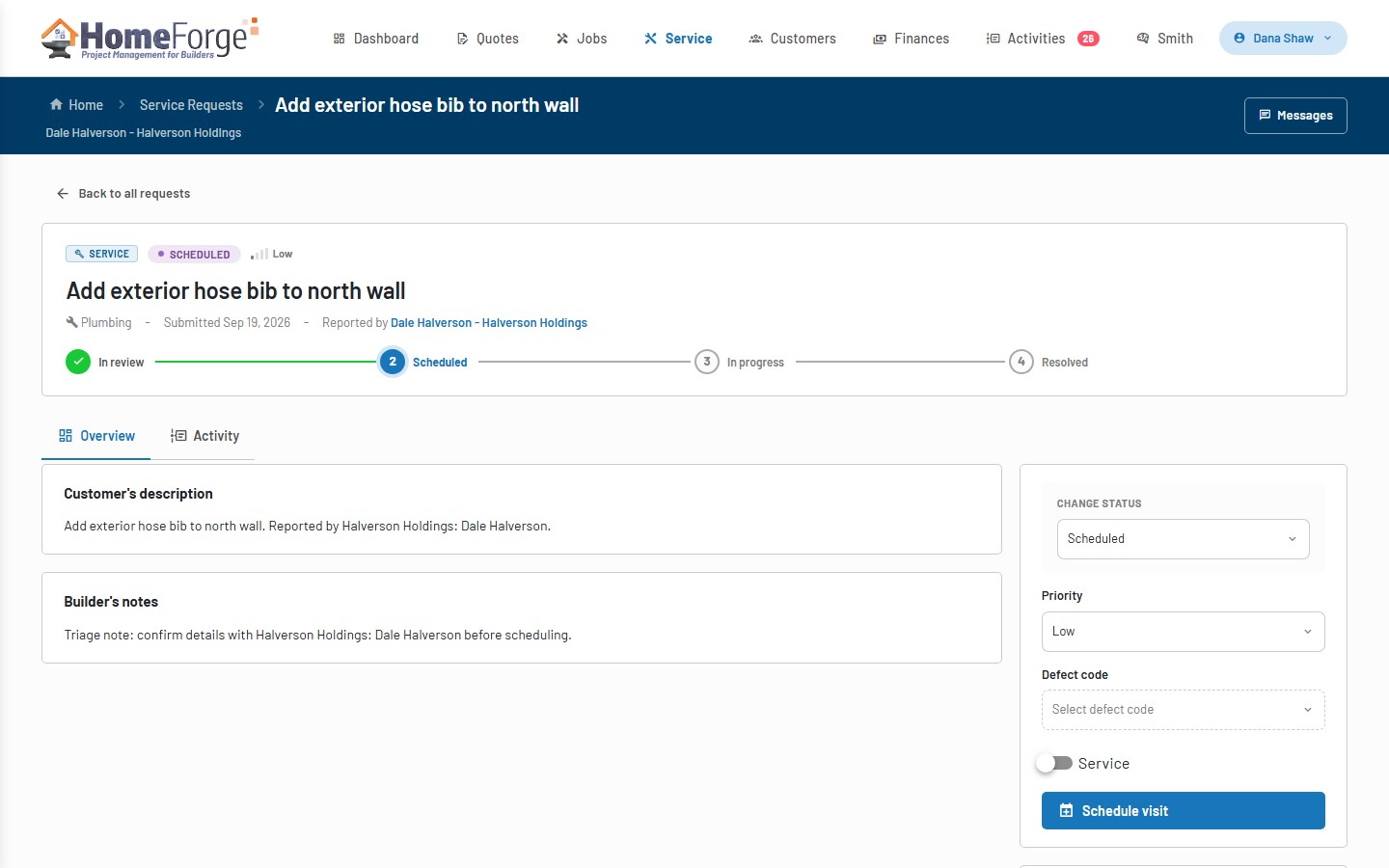Follow the Back to all requests link

tap(123, 194)
